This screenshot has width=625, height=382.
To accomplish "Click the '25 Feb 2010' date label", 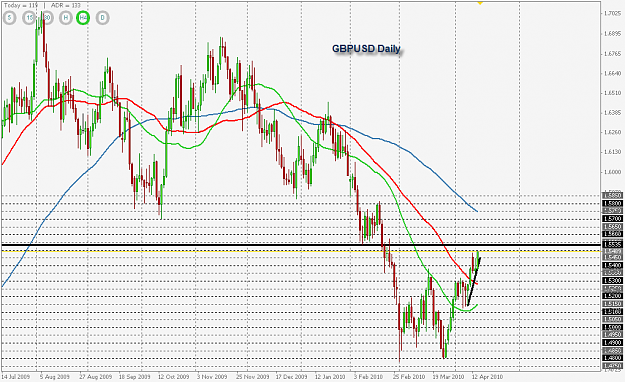I will pos(408,377).
